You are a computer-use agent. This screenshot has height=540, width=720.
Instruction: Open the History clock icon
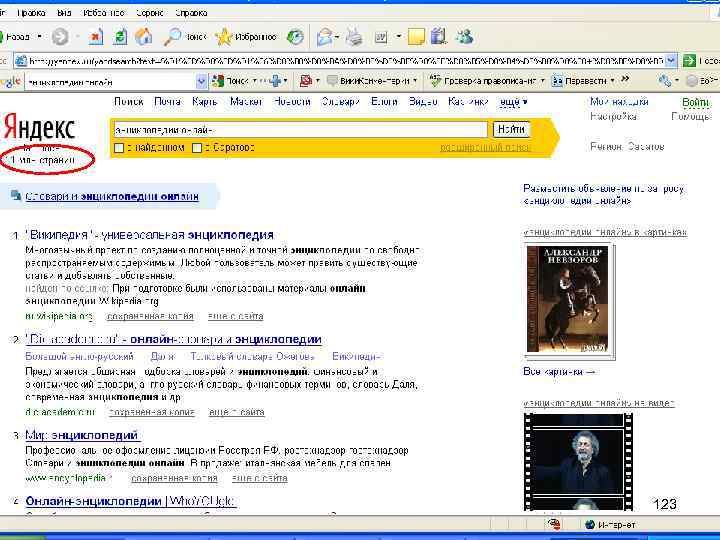(x=295, y=37)
